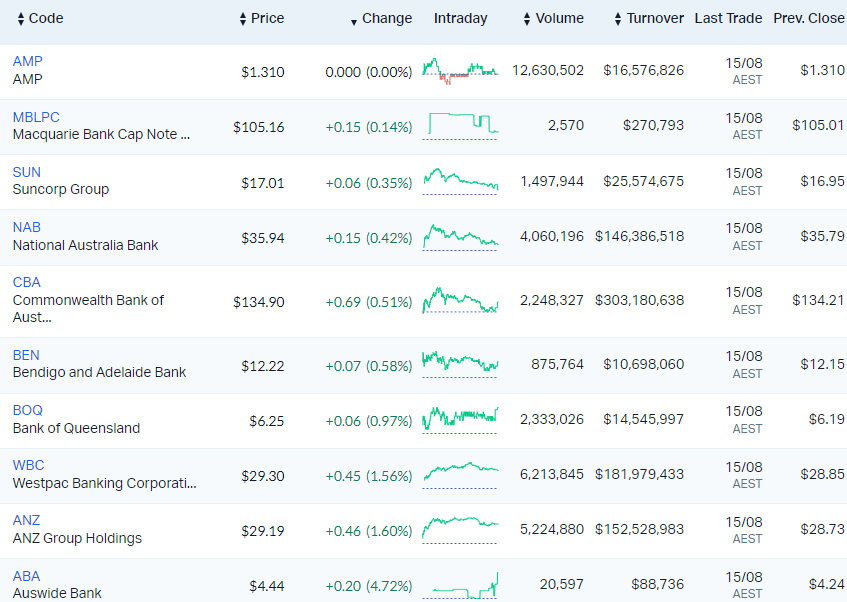
Task: Select MBLPC previous close $105.01
Action: (818, 125)
